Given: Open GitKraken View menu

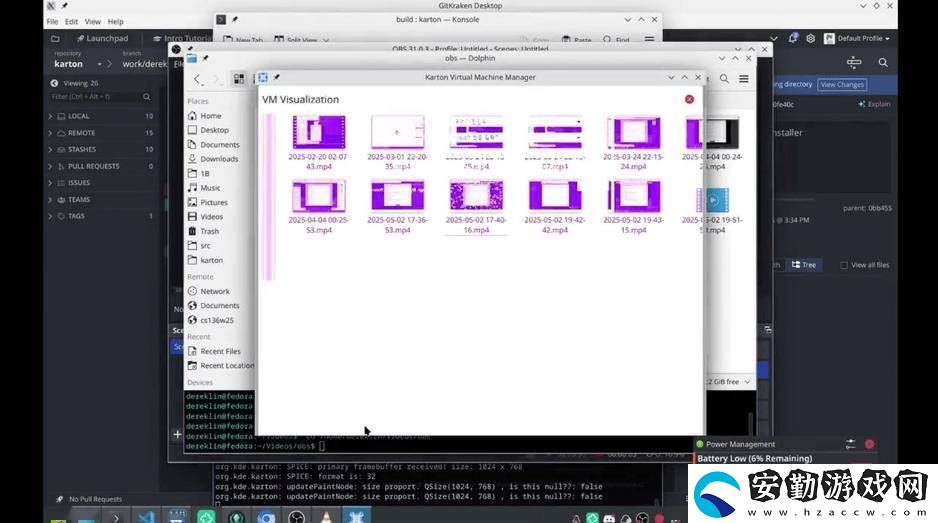Looking at the screenshot, I should 93,22.
